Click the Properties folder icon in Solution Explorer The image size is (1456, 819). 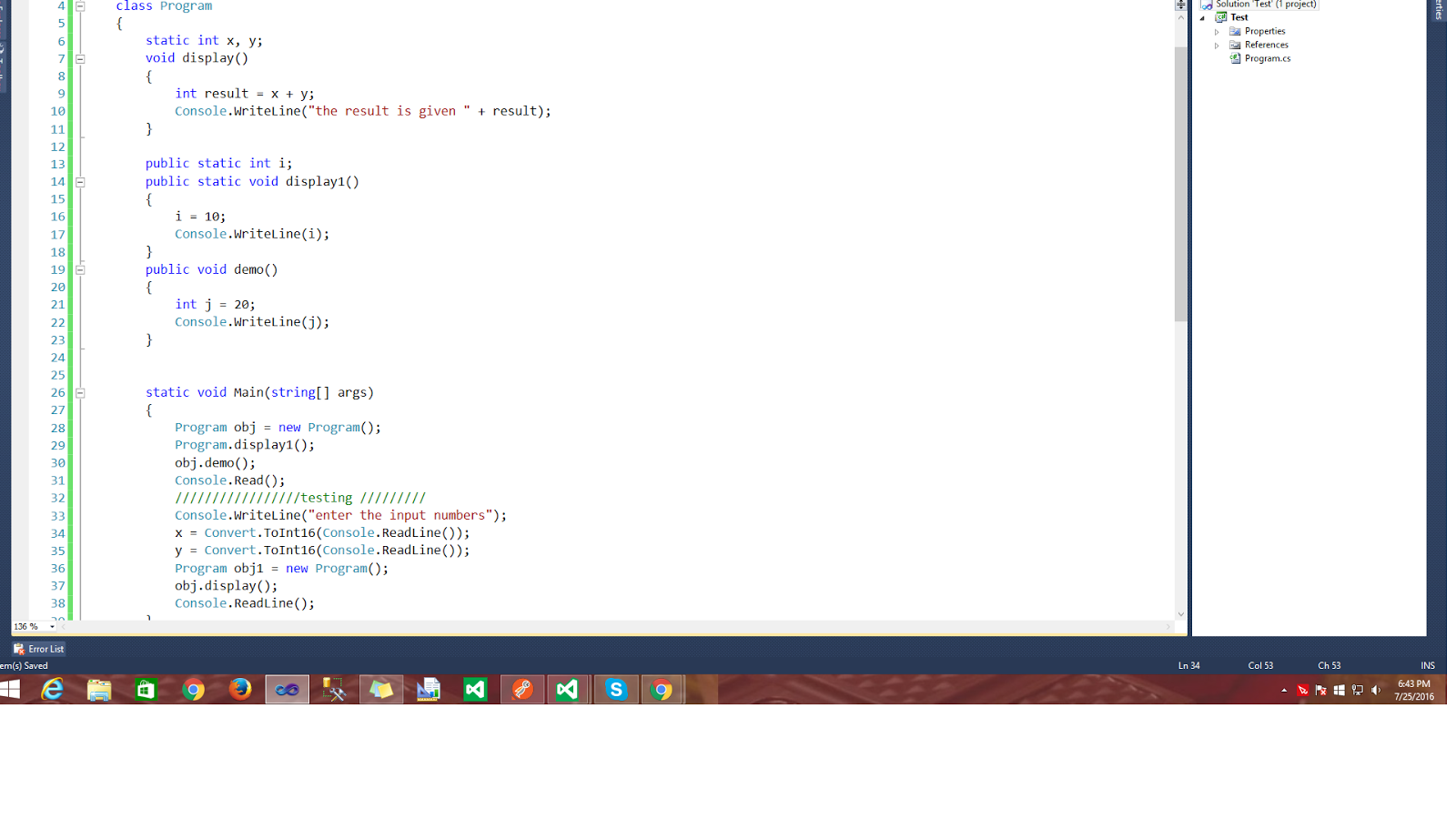pos(1233,30)
